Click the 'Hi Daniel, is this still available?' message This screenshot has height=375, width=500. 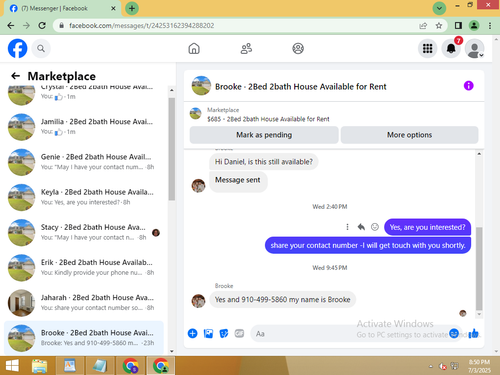pyautogui.click(x=264, y=162)
